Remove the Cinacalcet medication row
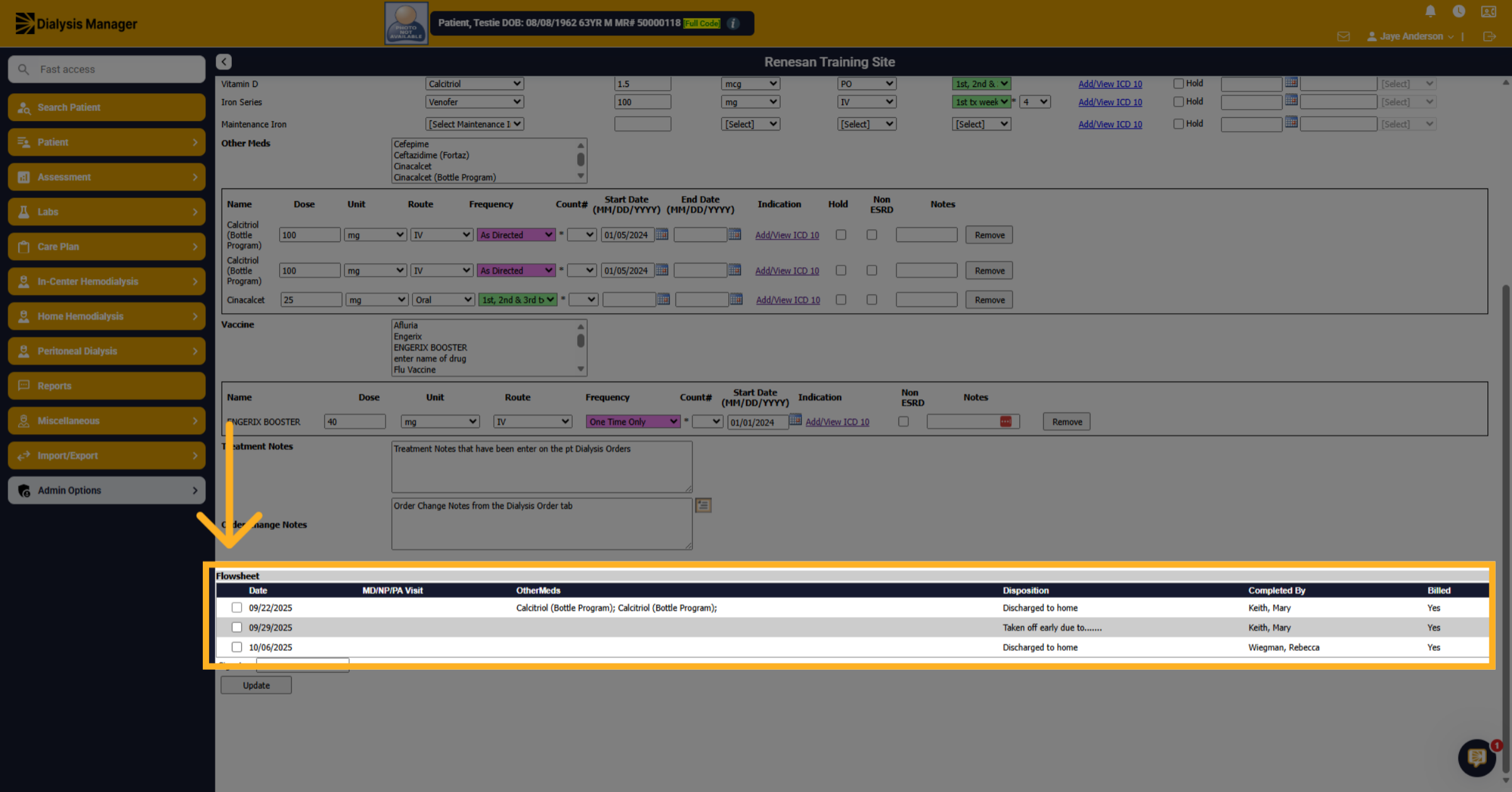This screenshot has width=1512, height=792. pyautogui.click(x=989, y=300)
